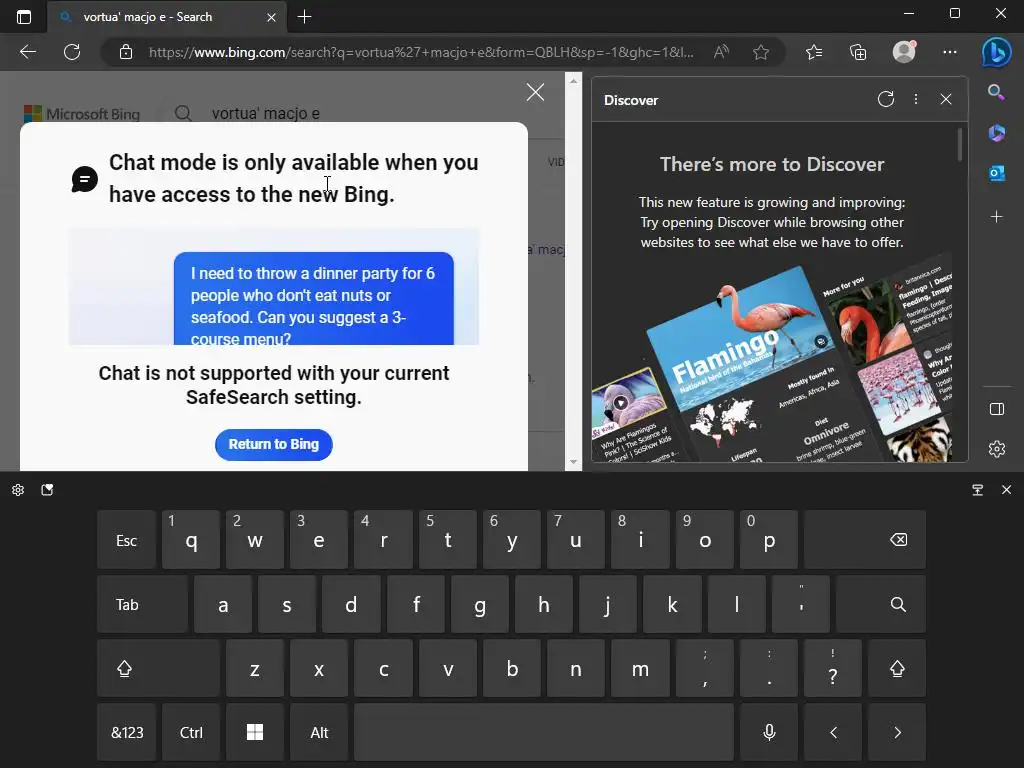Select the vortua' macjo e - Search tab
The height and width of the screenshot is (768, 1024).
tap(166, 17)
